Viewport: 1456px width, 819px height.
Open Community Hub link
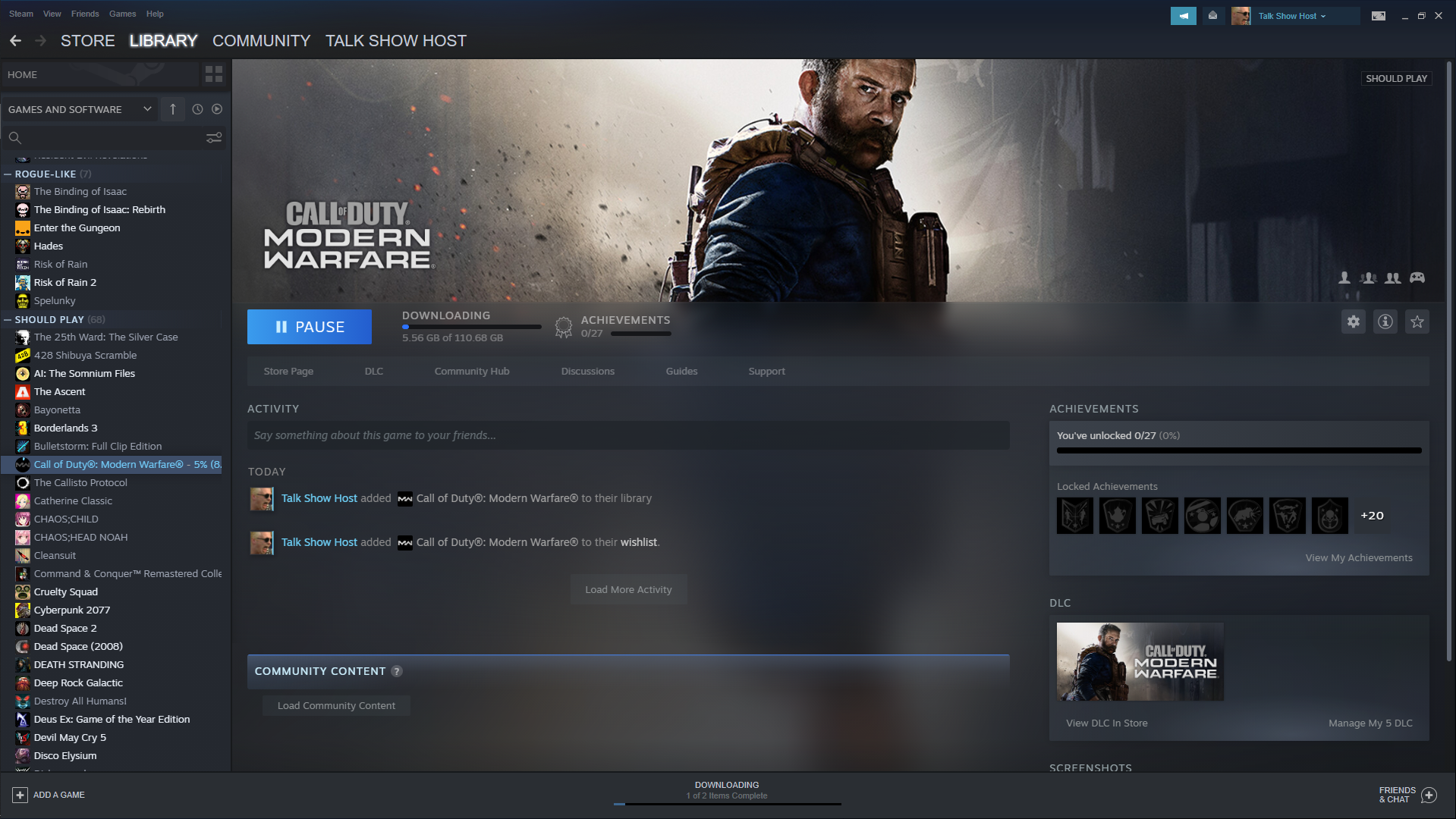point(472,371)
